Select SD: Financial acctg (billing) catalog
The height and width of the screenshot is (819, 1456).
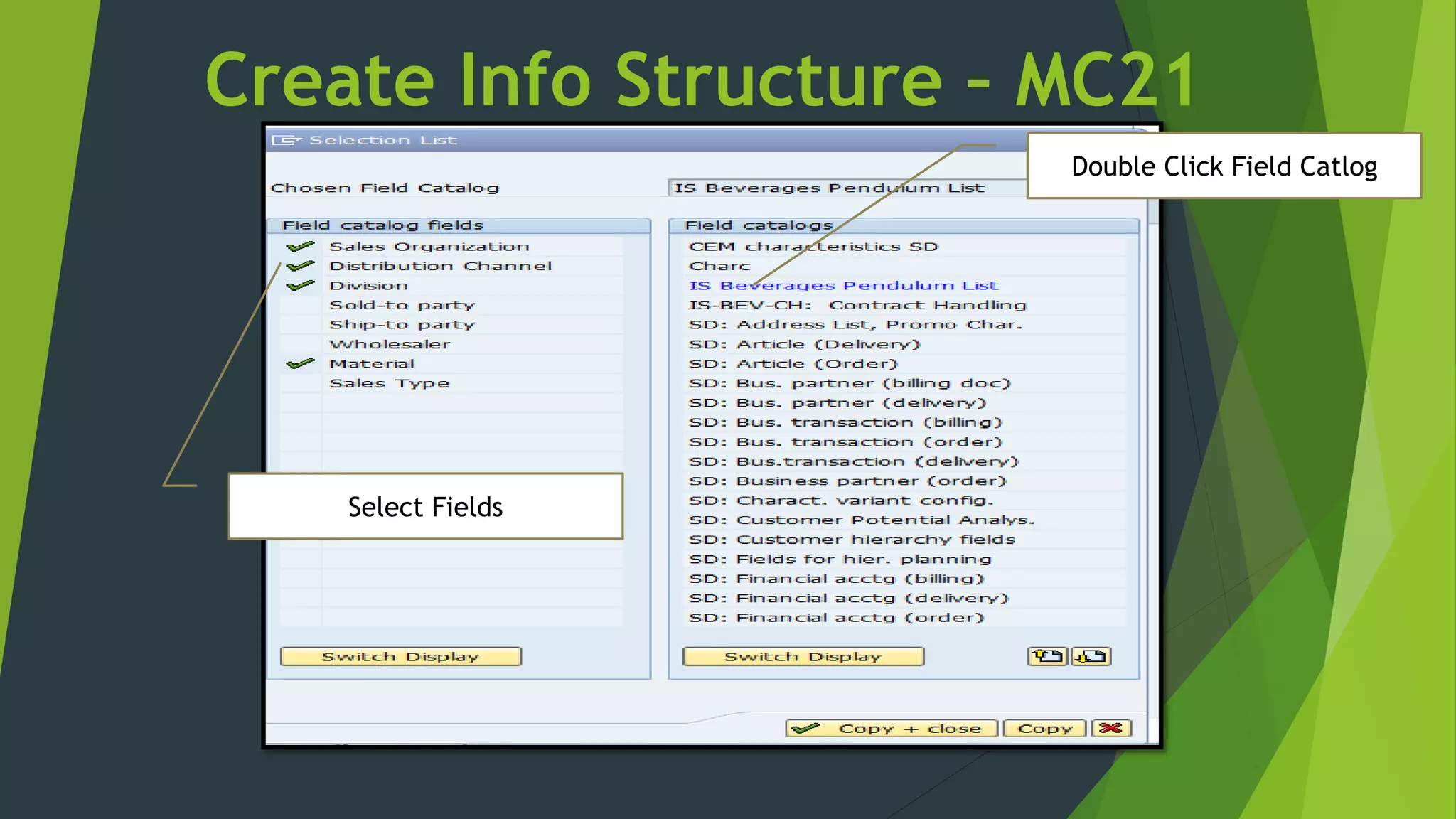(x=836, y=579)
